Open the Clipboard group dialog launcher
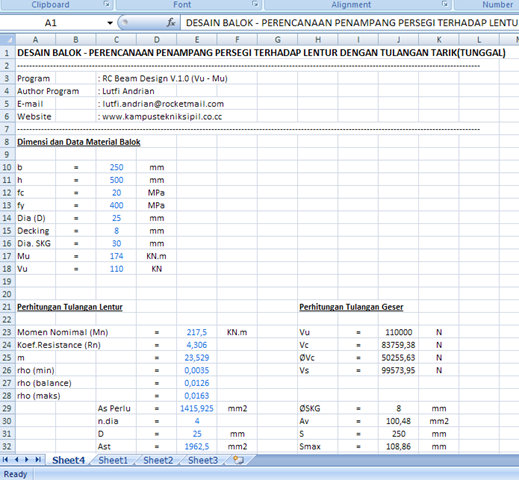 click(x=106, y=4)
